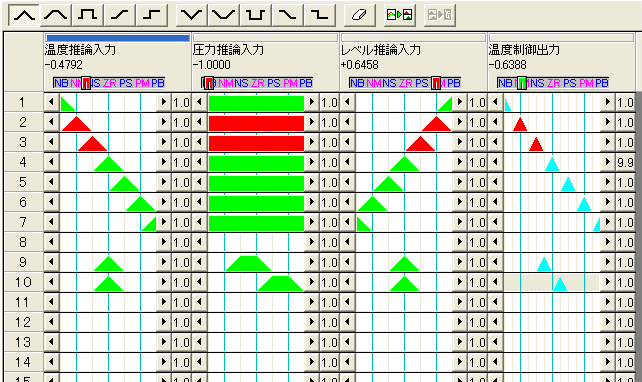Click the row 2 red pressure bar

click(256, 123)
